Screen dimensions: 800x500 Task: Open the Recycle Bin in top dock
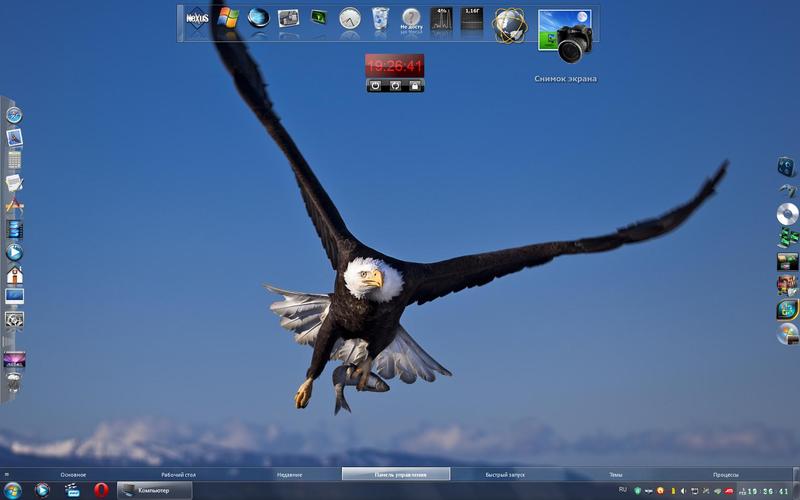(x=380, y=18)
